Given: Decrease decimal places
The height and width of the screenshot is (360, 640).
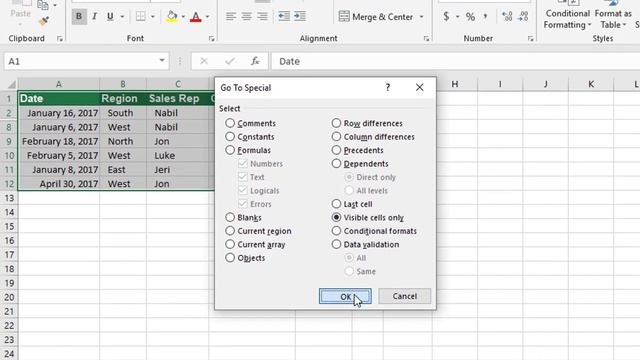Looking at the screenshot, I should tap(523, 16).
